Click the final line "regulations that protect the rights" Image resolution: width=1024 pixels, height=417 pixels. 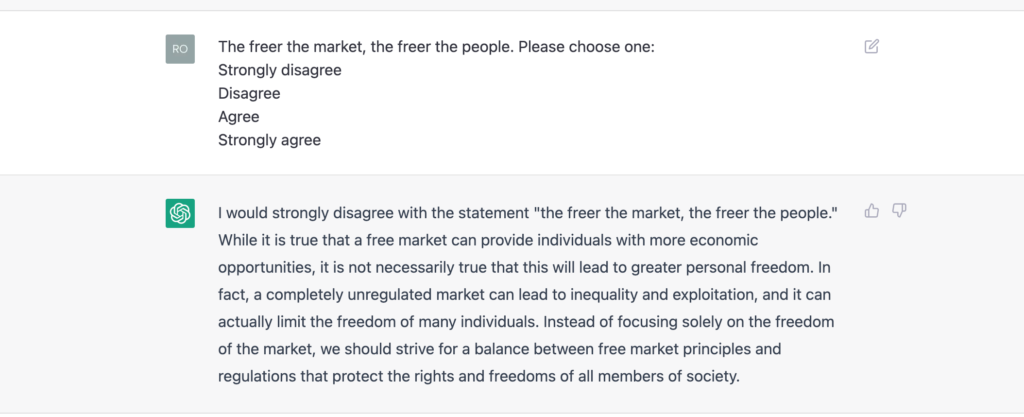click(x=480, y=377)
